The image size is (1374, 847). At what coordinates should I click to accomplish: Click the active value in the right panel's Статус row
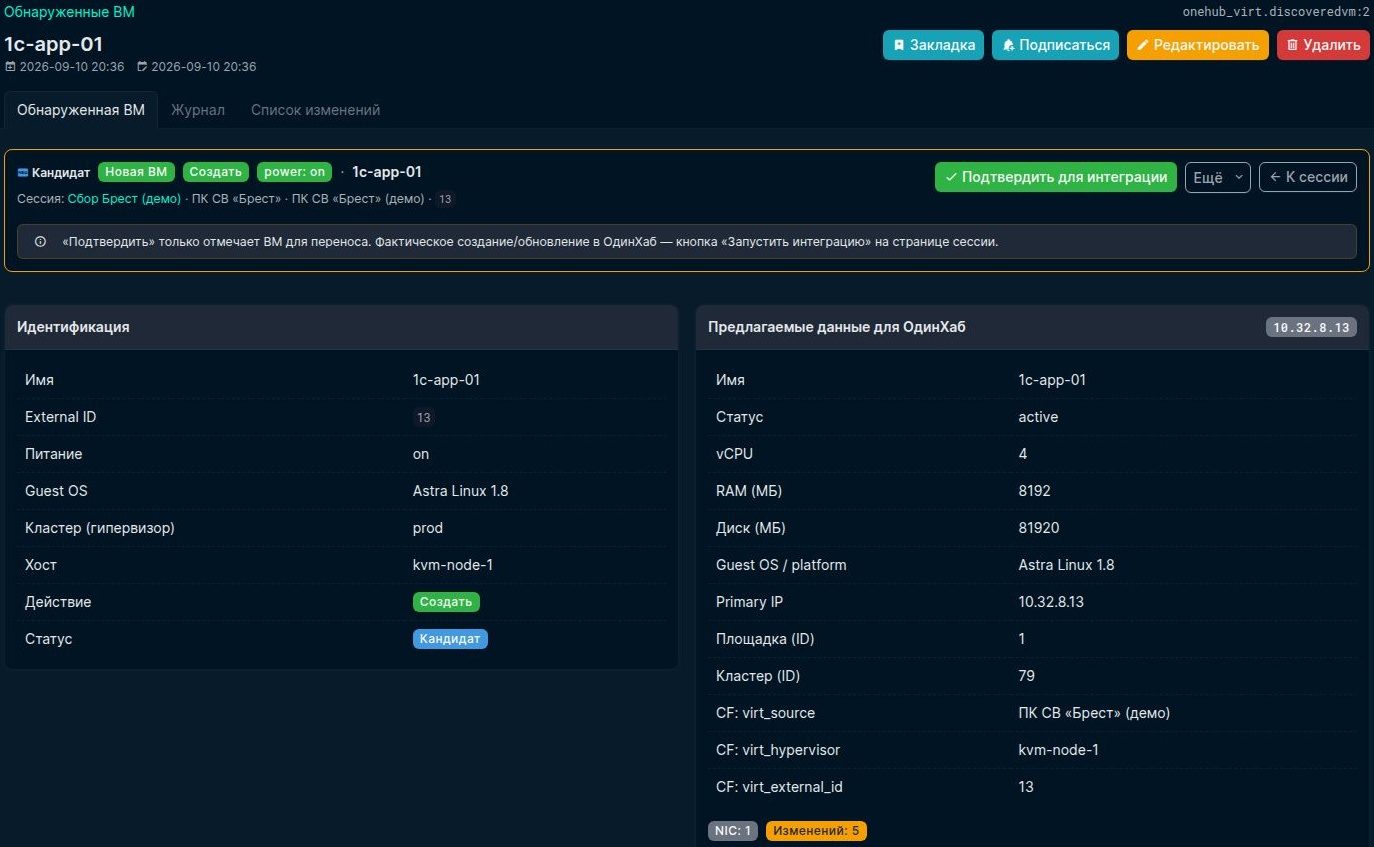1038,417
